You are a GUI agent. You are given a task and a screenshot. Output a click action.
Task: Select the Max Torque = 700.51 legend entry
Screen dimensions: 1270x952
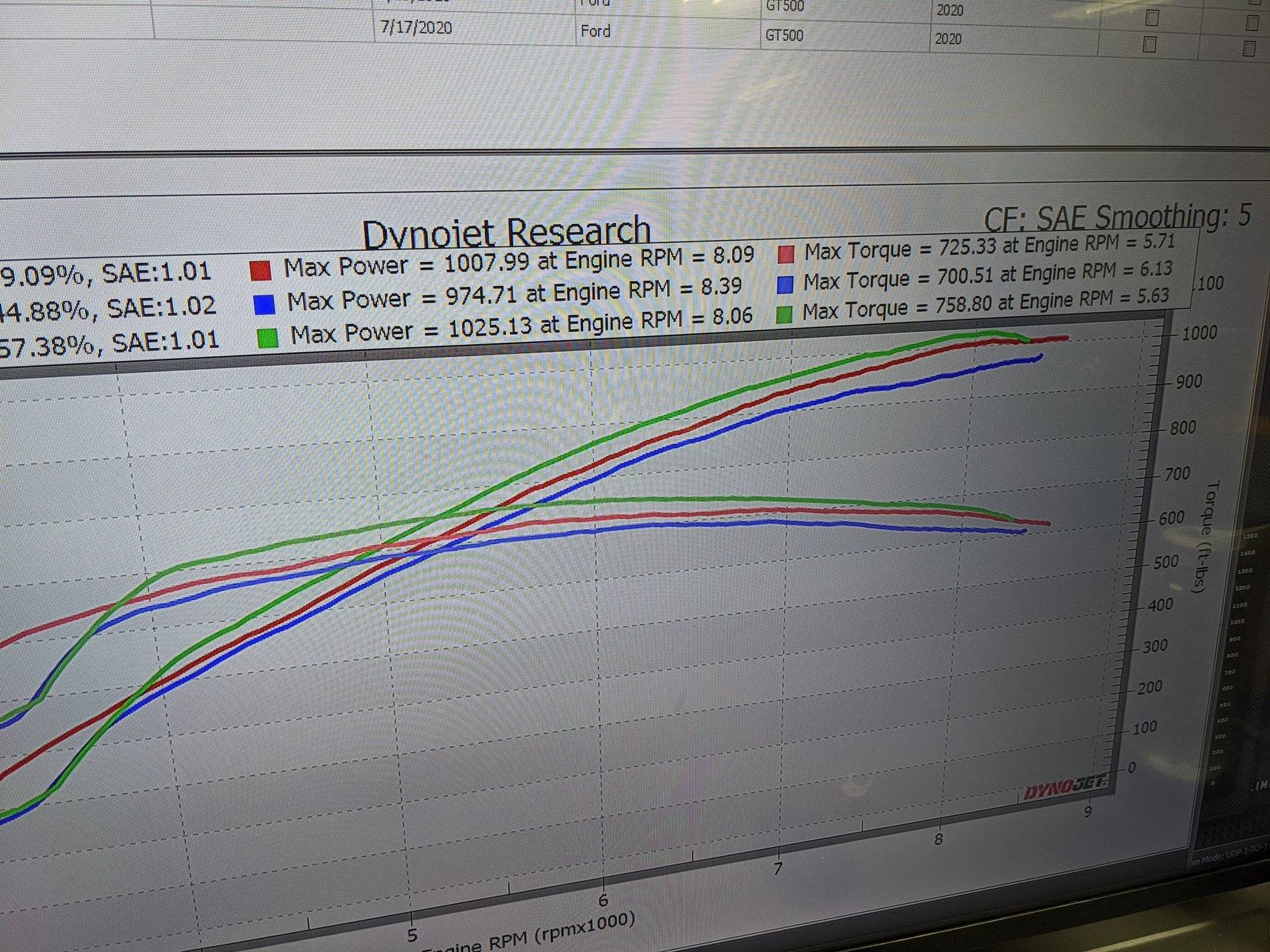click(988, 275)
